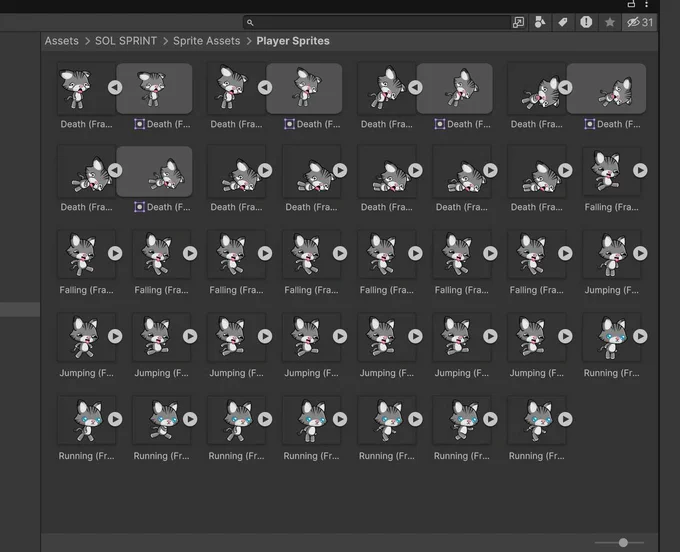Viewport: 680px width, 552px height.
Task: Collapse the last expanded Death sprite in top row
Action: coord(565,88)
